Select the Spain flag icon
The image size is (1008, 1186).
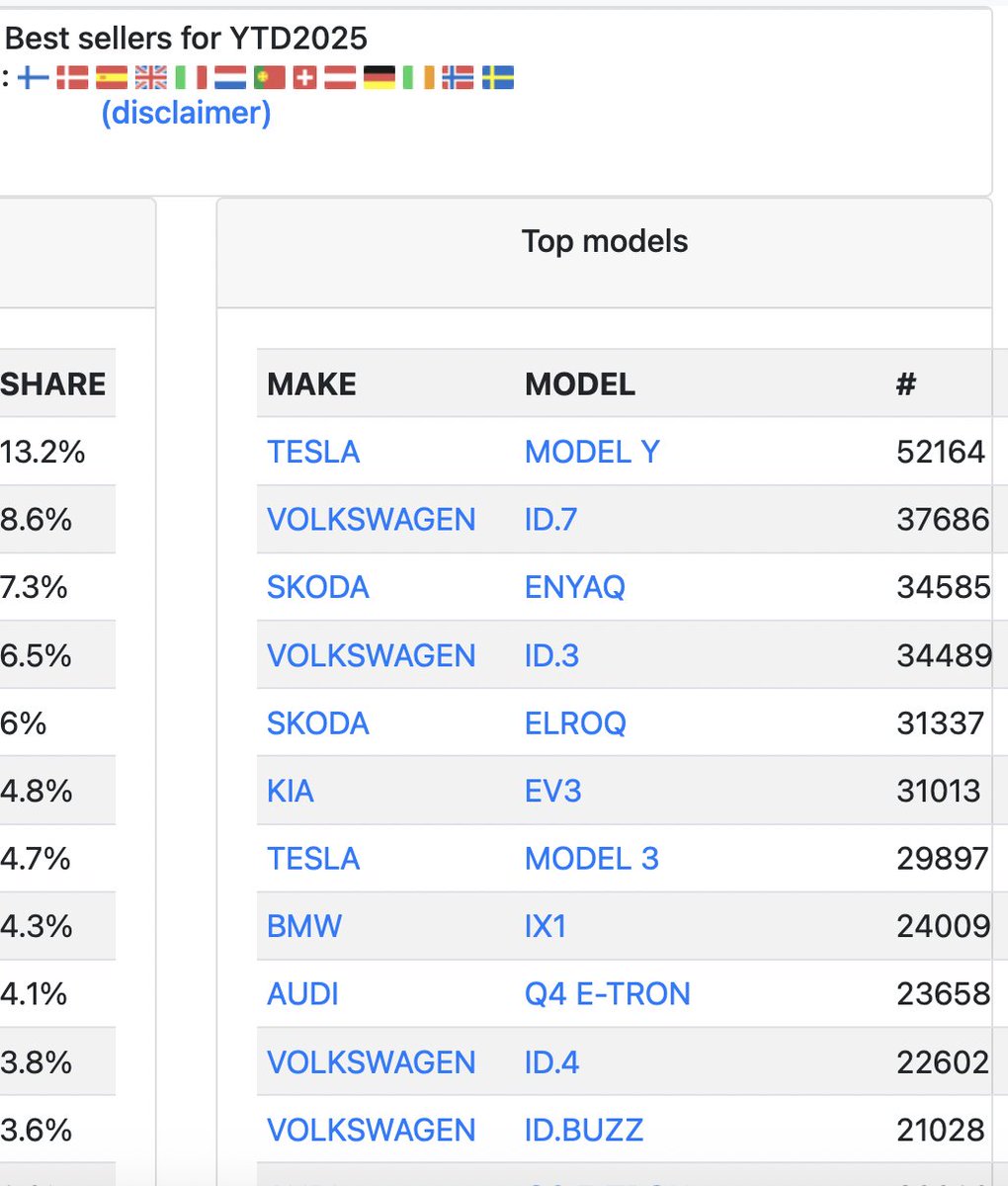click(112, 77)
